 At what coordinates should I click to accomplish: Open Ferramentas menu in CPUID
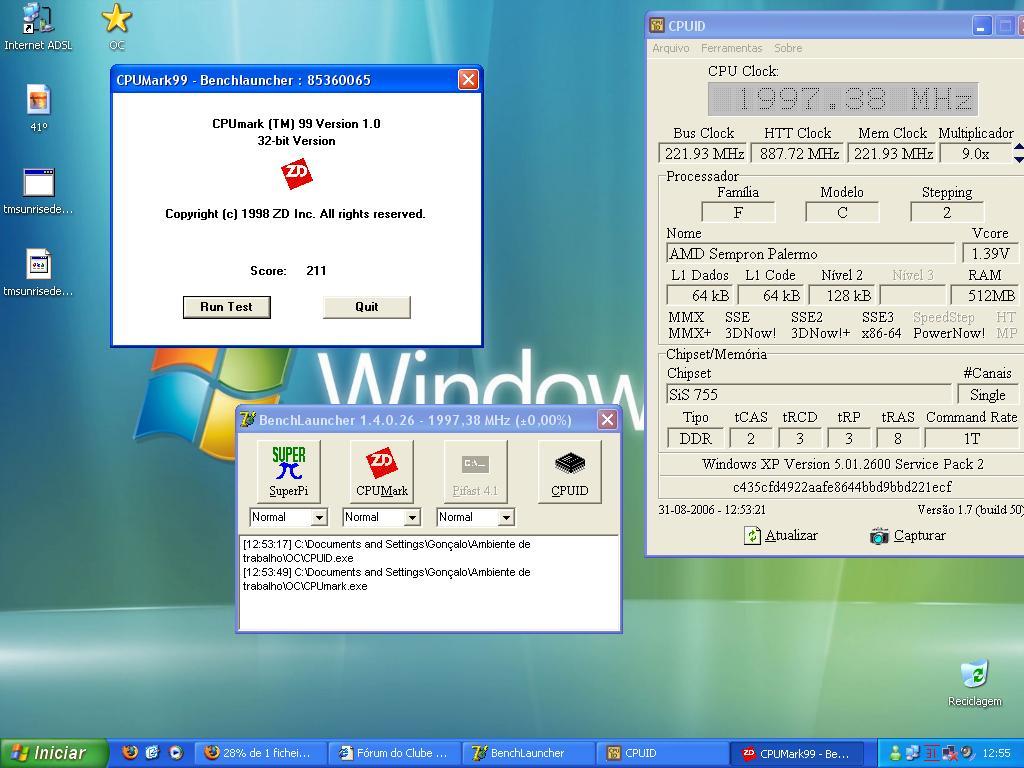tap(731, 48)
